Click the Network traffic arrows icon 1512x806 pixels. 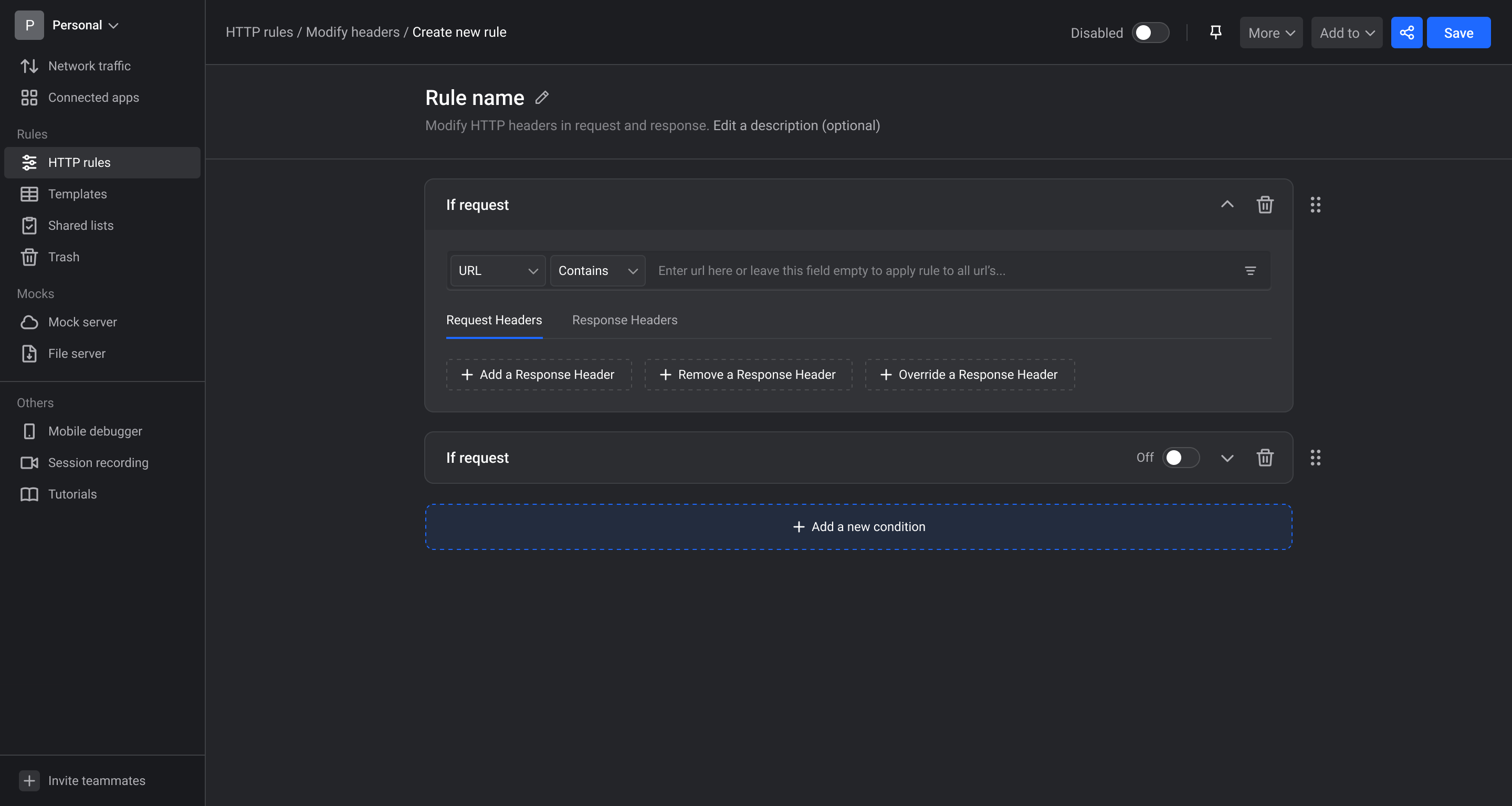pyautogui.click(x=29, y=66)
